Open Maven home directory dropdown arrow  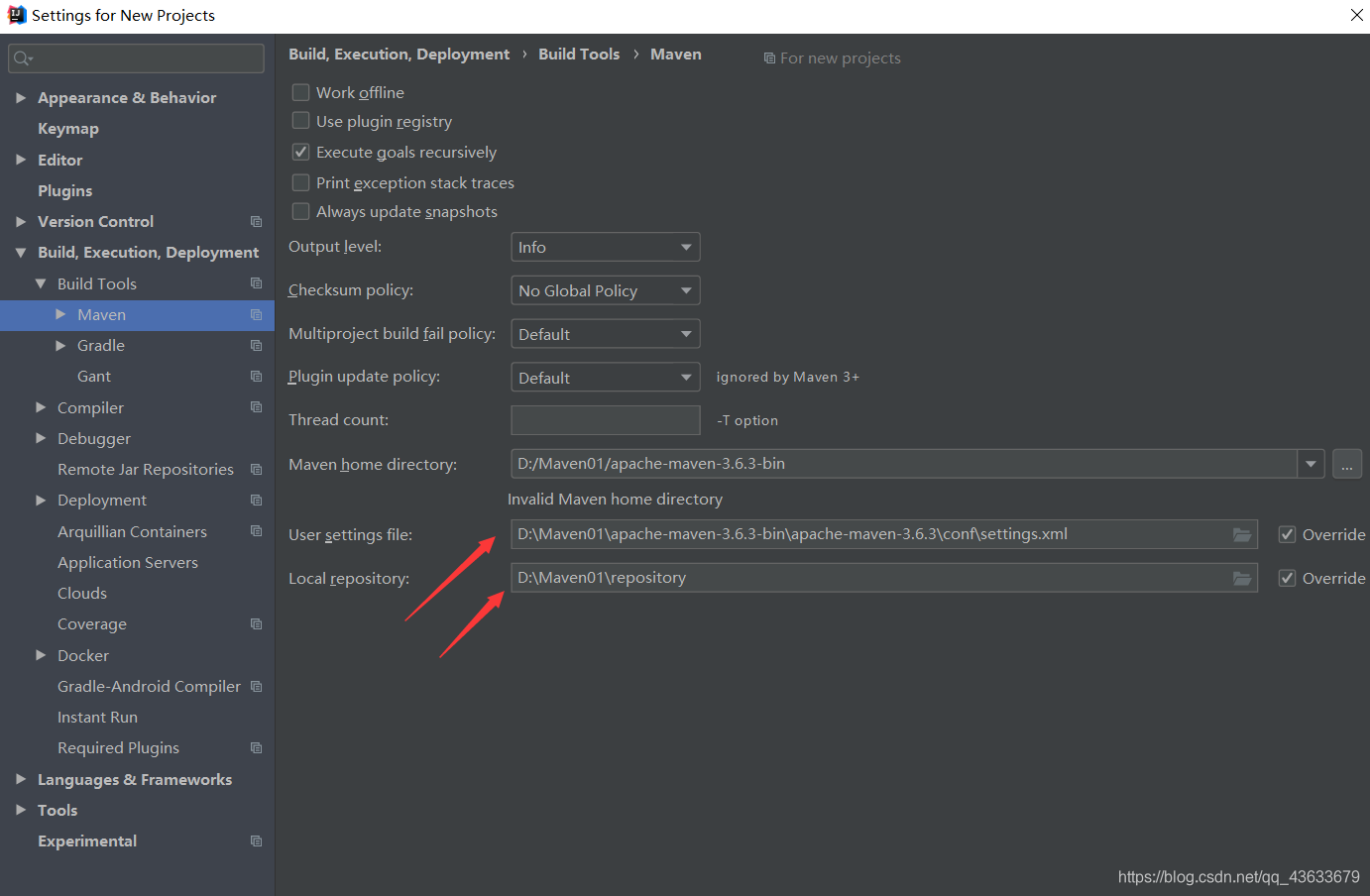coord(1311,464)
